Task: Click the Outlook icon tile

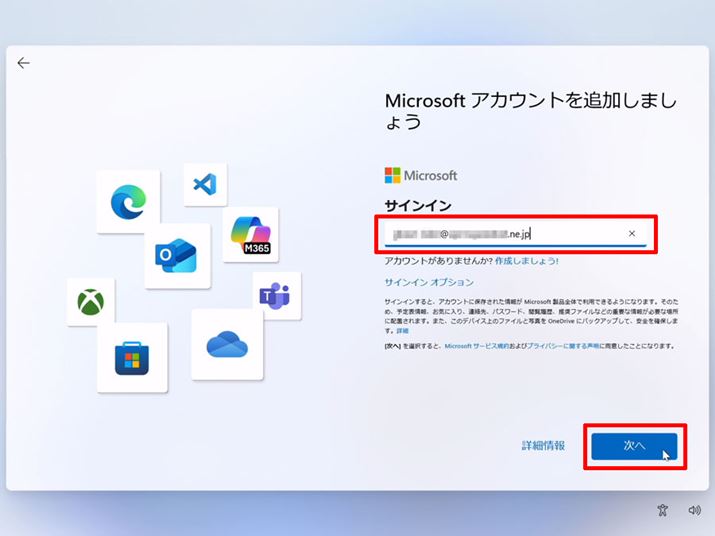Action: coord(177,255)
